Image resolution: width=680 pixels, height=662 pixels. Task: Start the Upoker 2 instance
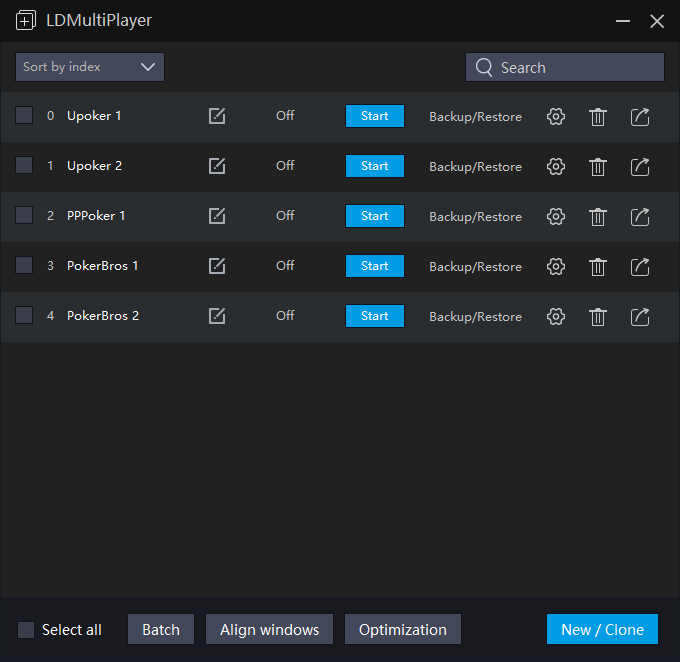[x=375, y=166]
